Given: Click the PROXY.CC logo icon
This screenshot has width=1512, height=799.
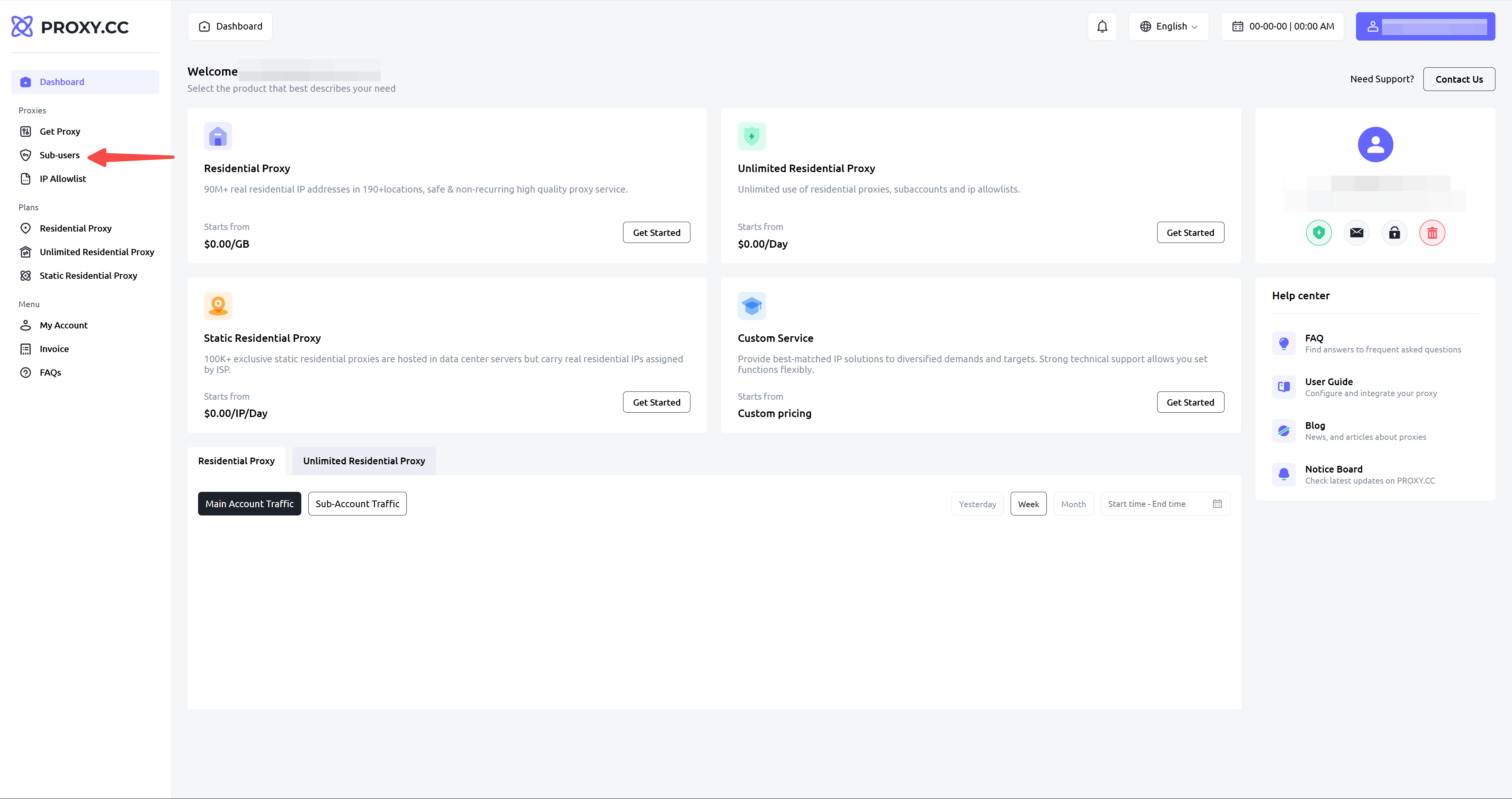Looking at the screenshot, I should click(x=22, y=26).
